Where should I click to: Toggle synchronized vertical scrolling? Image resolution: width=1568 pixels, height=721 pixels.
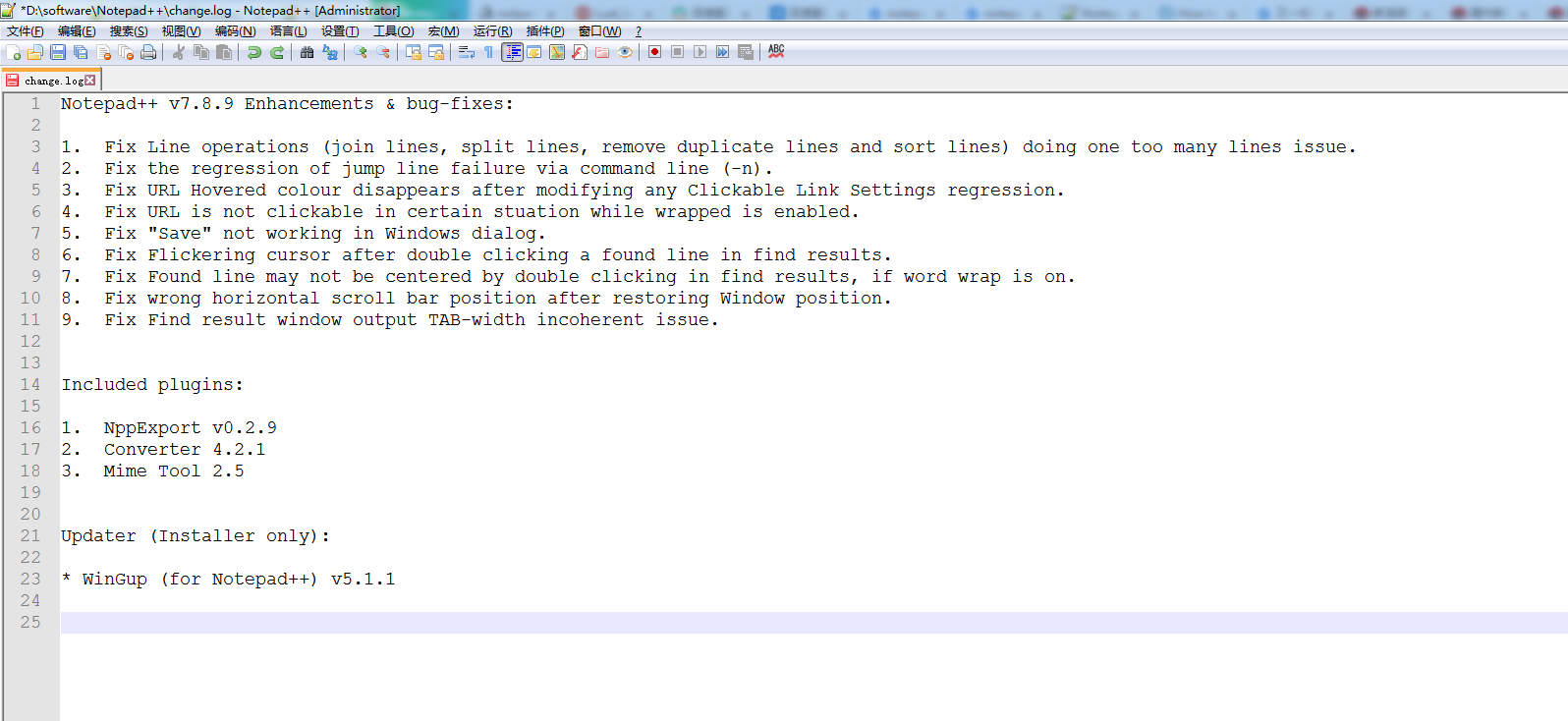coord(414,52)
